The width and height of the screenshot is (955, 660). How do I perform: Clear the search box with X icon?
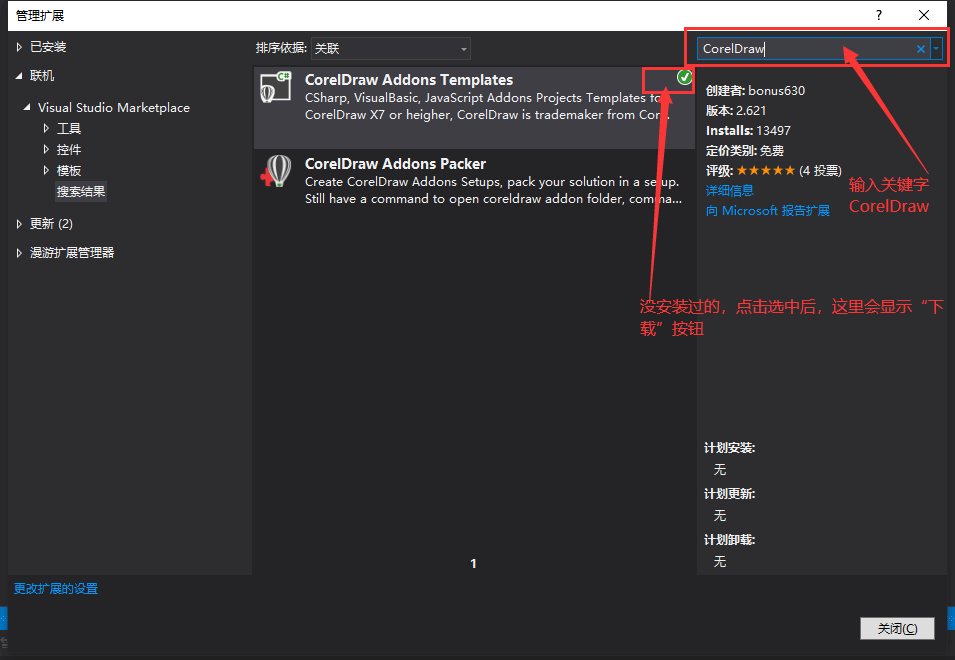(x=921, y=48)
